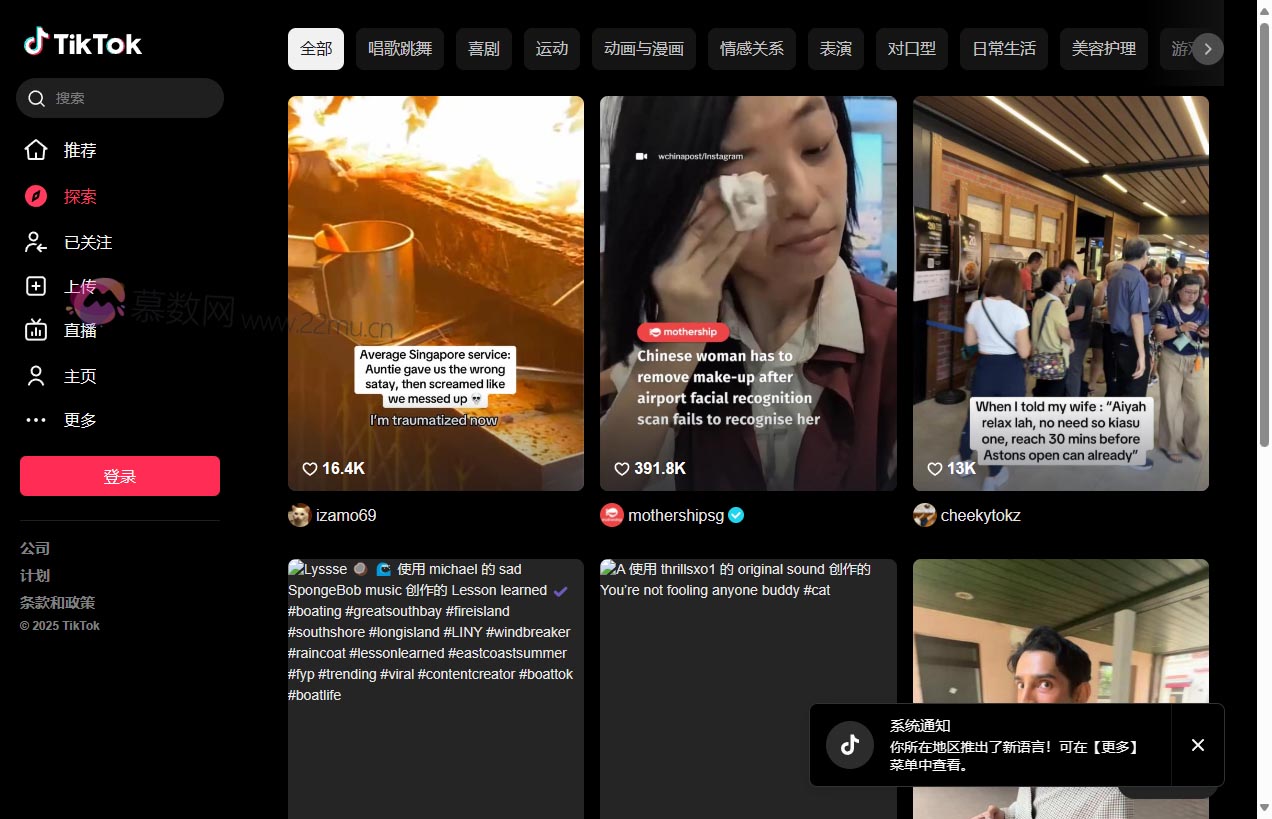Go to 主页 profile page
Screen dimensions: 1272x819
(80, 376)
